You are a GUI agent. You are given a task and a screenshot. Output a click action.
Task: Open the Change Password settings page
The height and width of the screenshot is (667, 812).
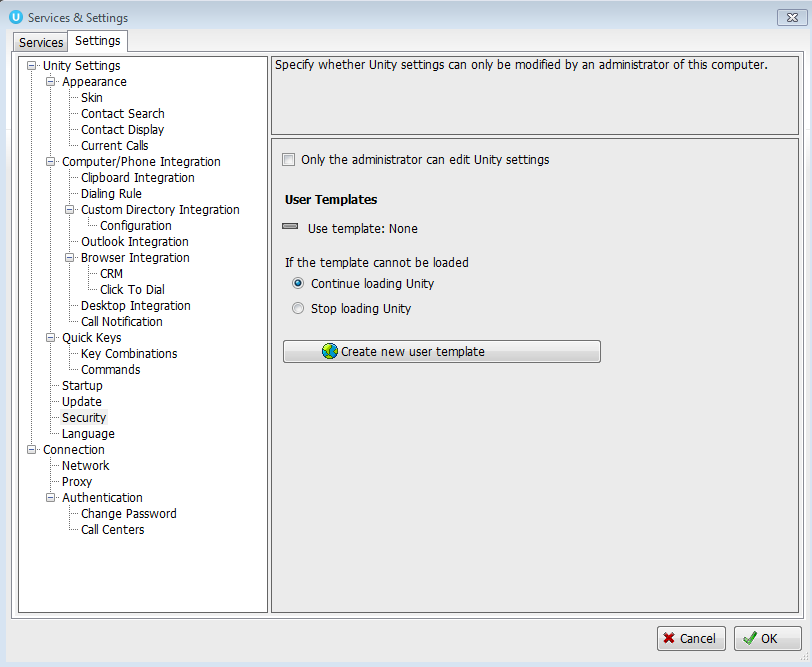click(128, 514)
